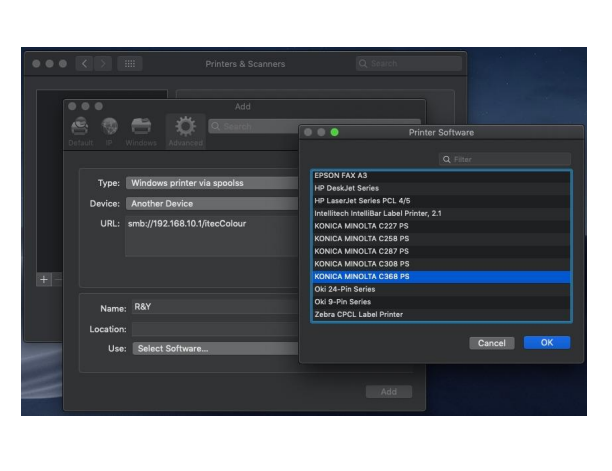Screen dimensions: 612x471
Task: Click the URL text field
Action: pos(212,237)
